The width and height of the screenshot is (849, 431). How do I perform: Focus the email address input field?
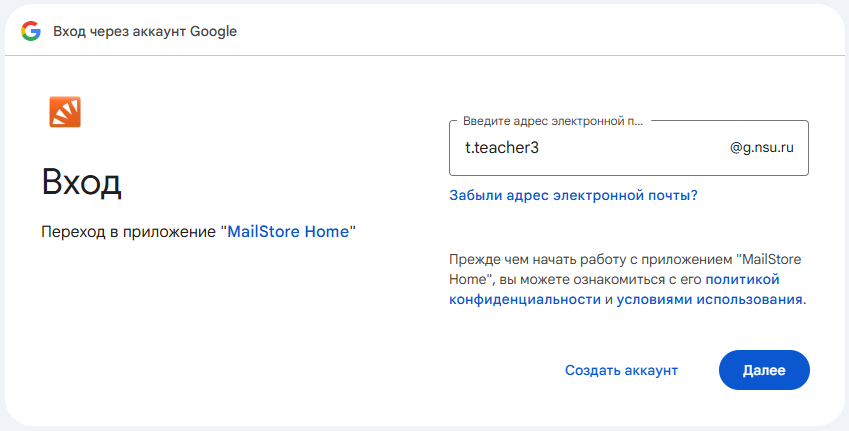click(x=629, y=148)
